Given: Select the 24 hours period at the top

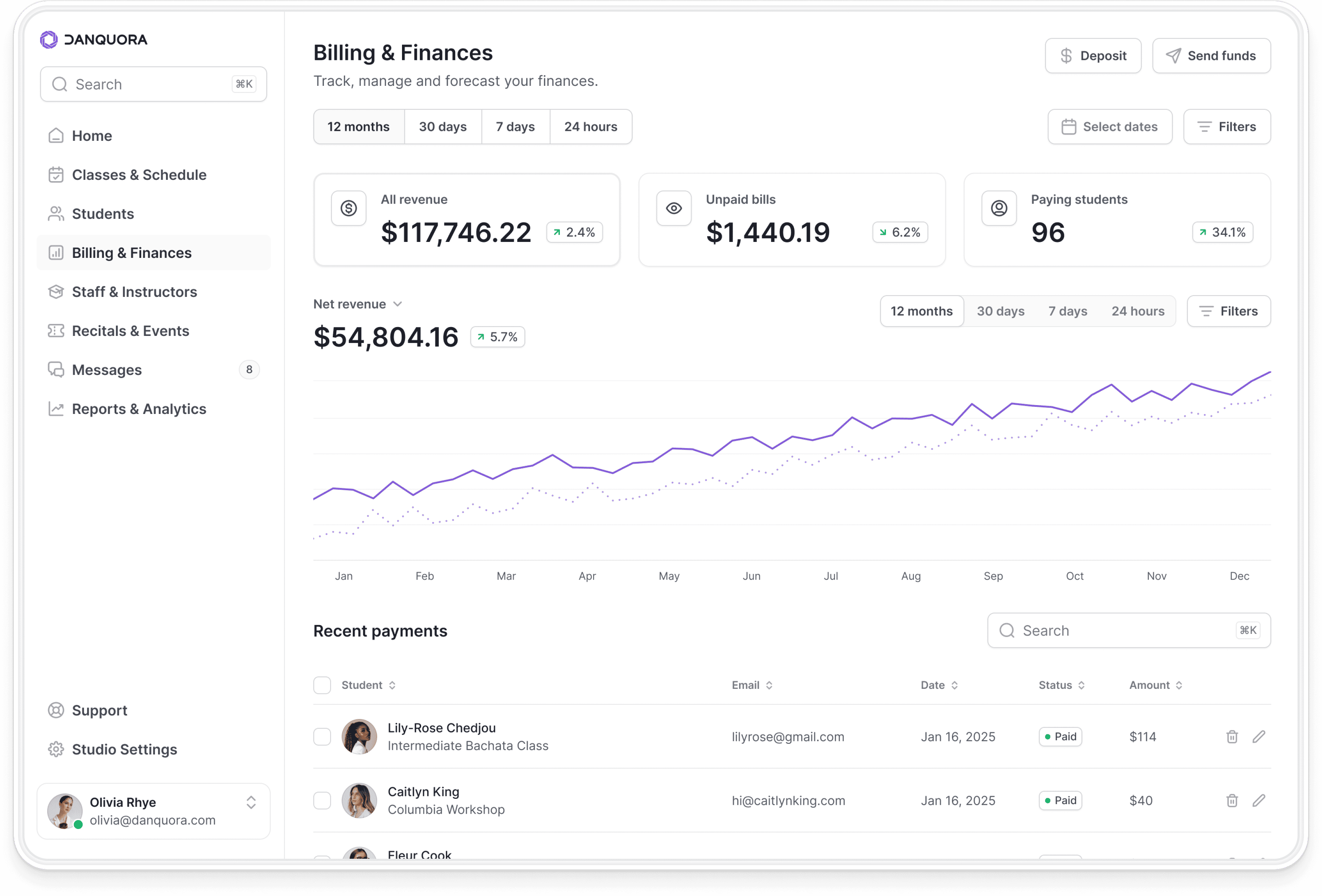Looking at the screenshot, I should click(x=590, y=126).
